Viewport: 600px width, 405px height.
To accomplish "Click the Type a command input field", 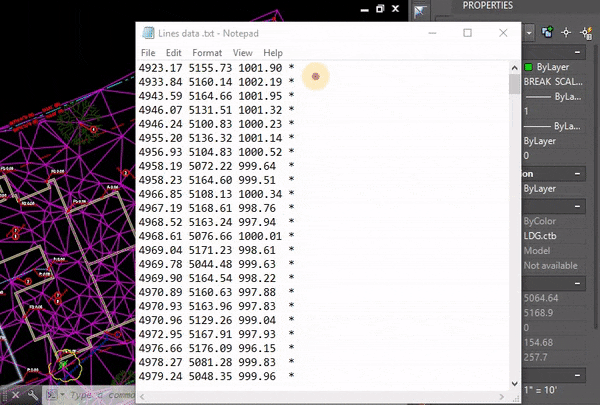I will (x=102, y=395).
